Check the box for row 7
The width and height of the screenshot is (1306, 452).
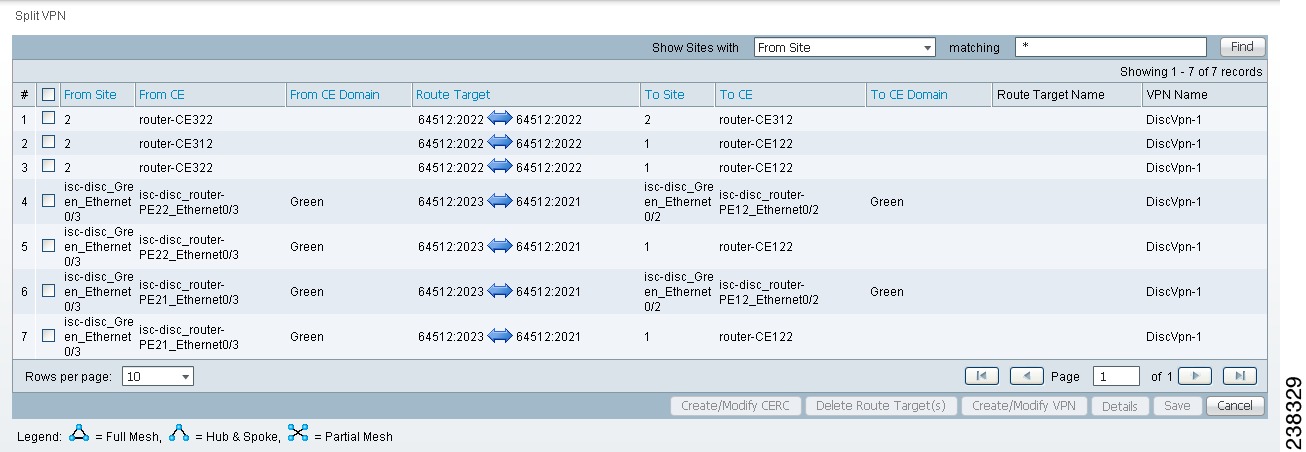(48, 337)
